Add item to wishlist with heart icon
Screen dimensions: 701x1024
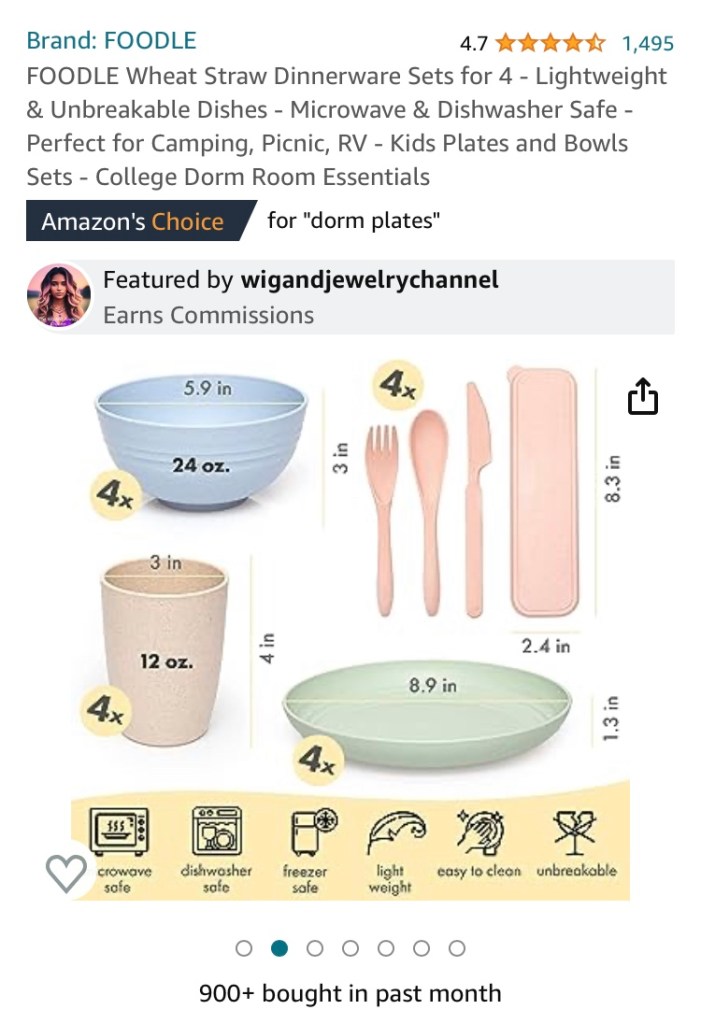(x=66, y=872)
